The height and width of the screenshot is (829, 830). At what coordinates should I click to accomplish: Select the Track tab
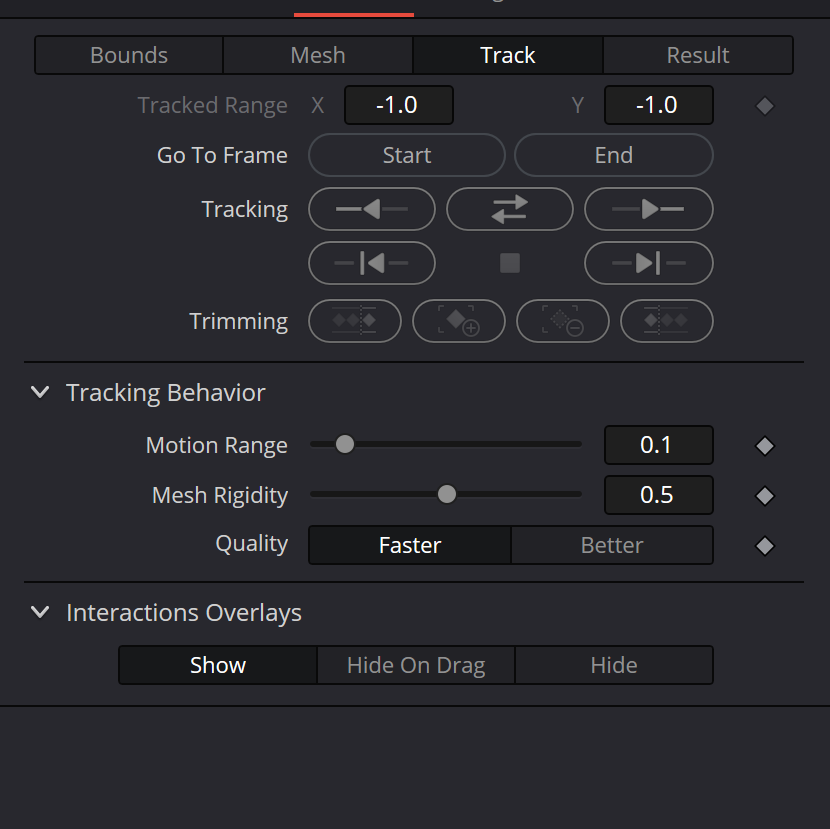[x=508, y=55]
